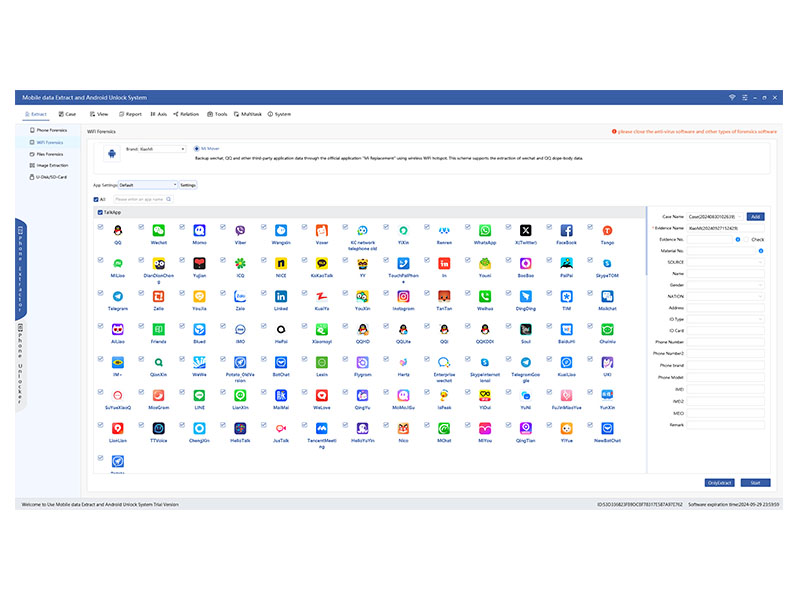Screen dimensions: 800x600
Task: Open the Report tab
Action: [x=131, y=114]
